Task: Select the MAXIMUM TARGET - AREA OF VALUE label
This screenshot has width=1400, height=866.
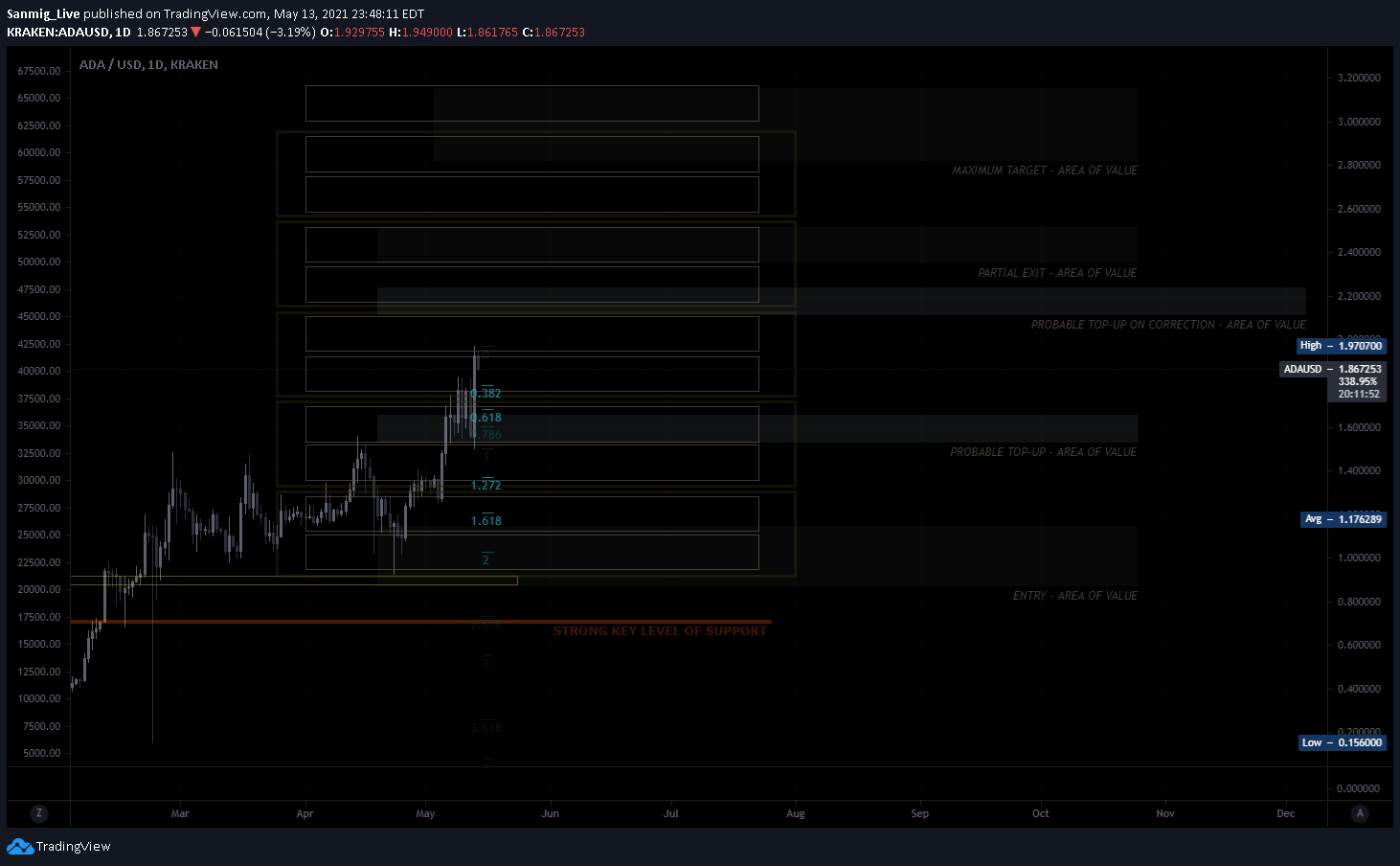Action: click(x=1045, y=171)
